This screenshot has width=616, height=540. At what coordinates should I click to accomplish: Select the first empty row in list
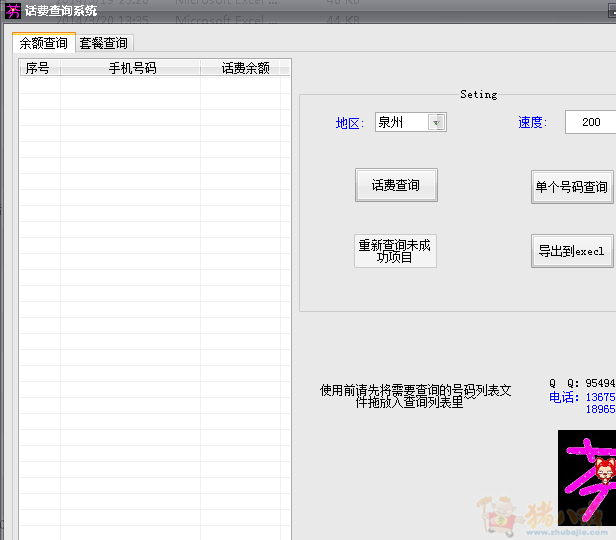[x=155, y=86]
